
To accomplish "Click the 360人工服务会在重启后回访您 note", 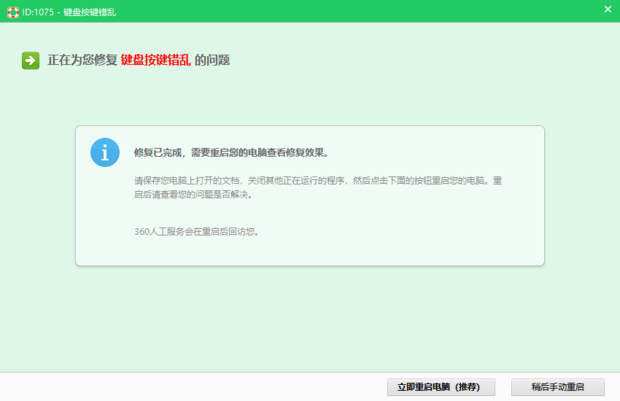I will click(196, 231).
